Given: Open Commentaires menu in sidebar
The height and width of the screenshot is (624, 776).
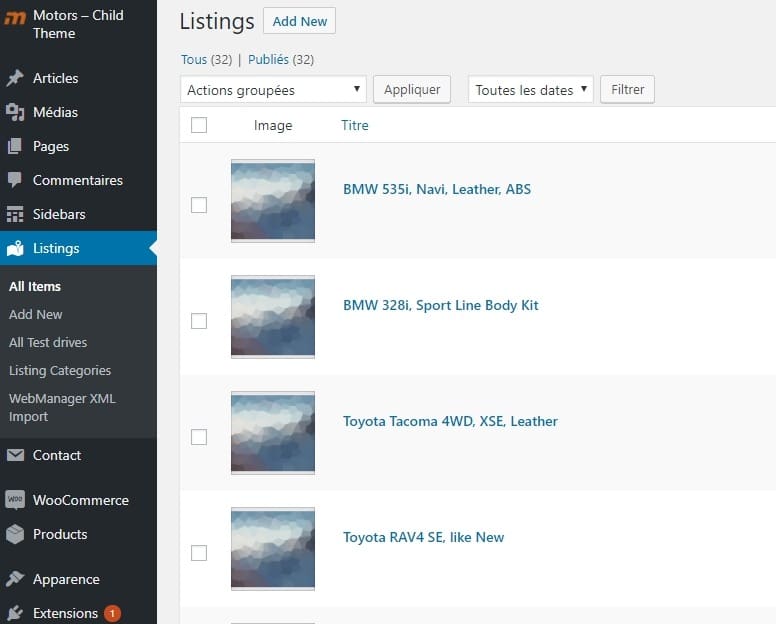Looking at the screenshot, I should (x=78, y=180).
